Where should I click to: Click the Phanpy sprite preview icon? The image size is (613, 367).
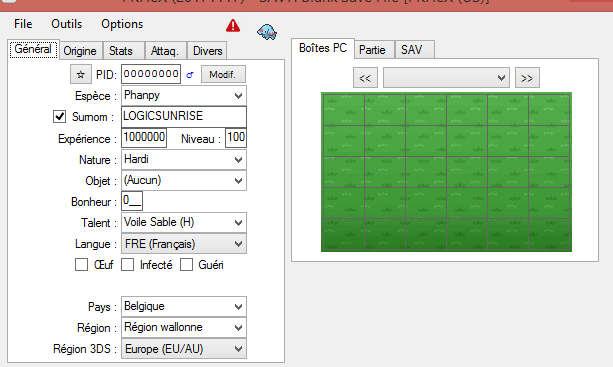pos(267,32)
